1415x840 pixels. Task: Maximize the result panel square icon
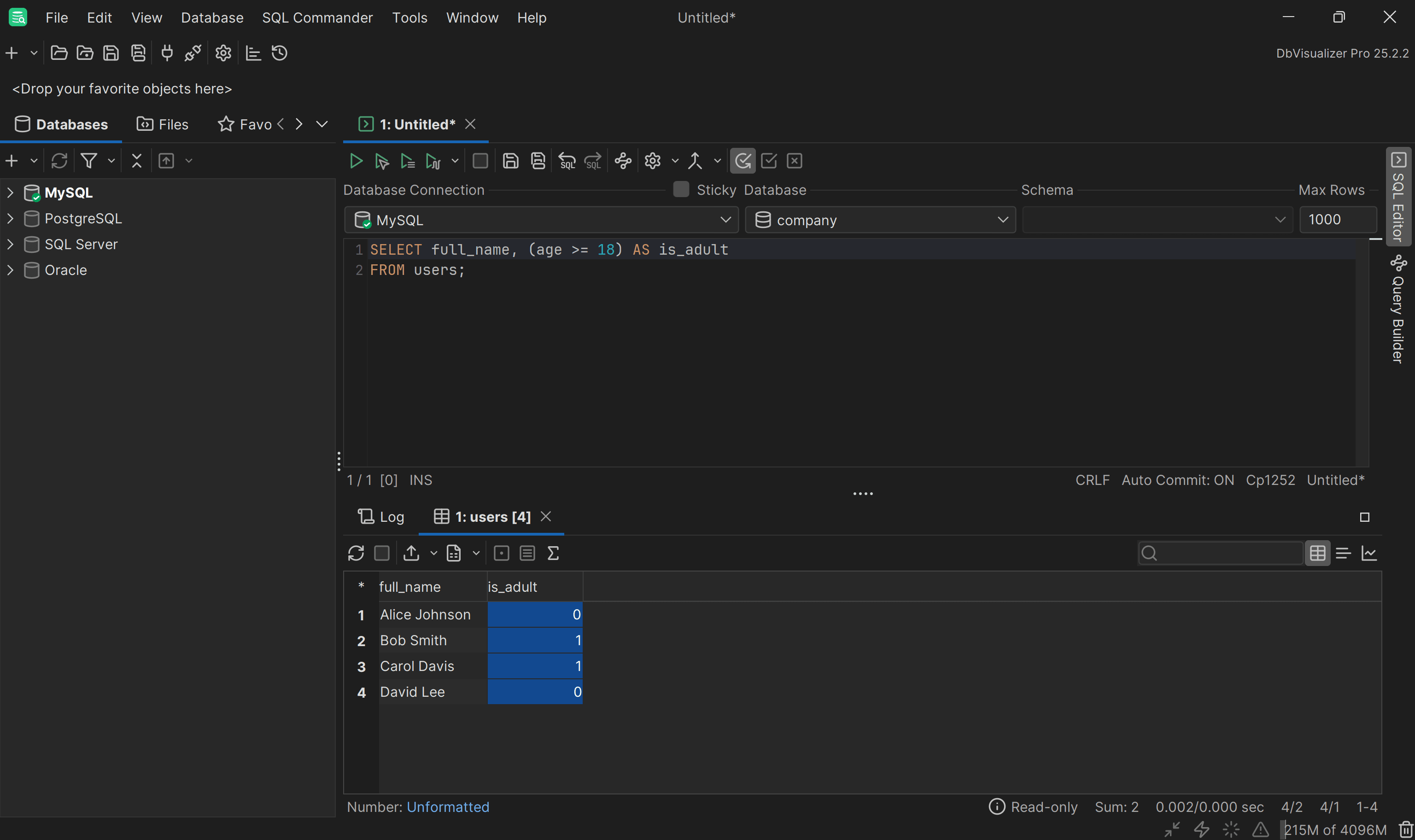[1365, 517]
